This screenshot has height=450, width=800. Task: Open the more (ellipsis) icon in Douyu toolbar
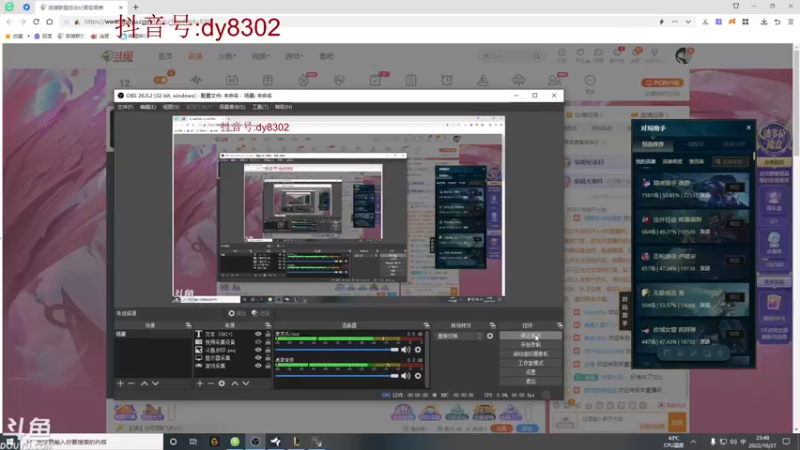tap(590, 80)
